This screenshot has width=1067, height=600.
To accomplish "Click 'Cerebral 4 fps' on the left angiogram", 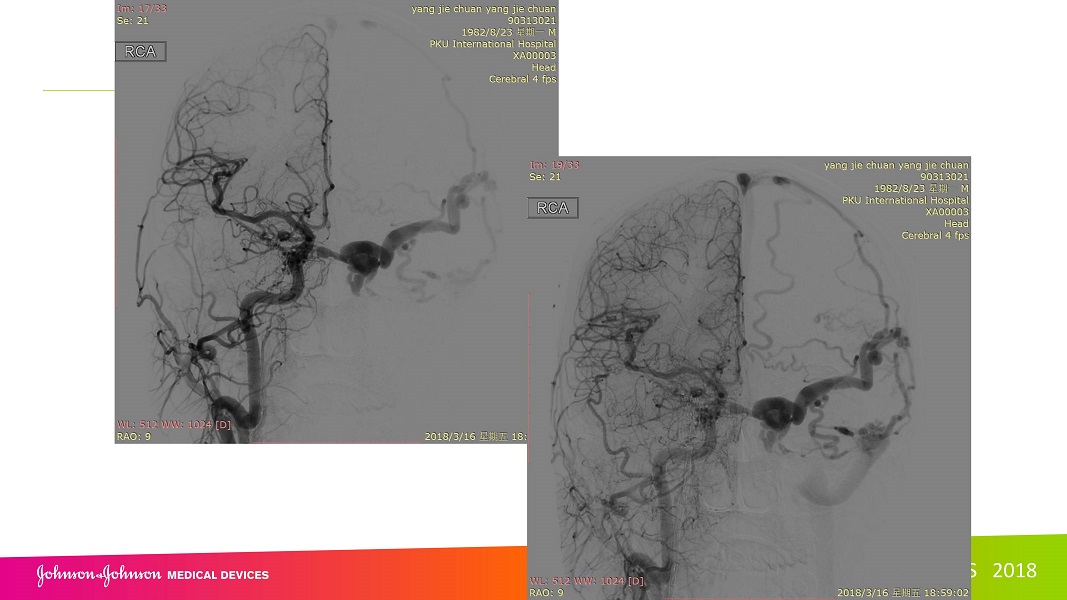I will pos(522,79).
